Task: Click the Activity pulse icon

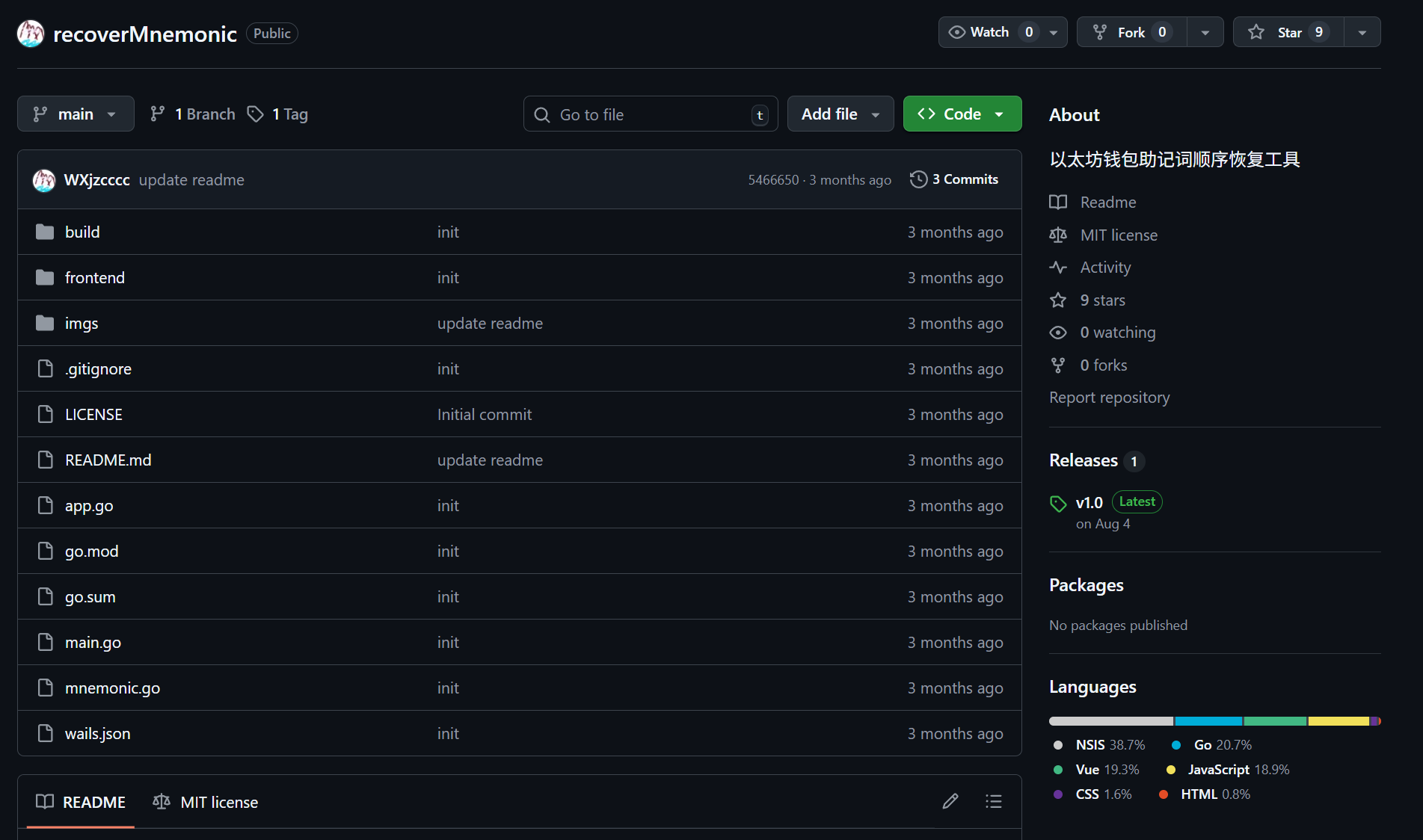Action: tap(1058, 268)
